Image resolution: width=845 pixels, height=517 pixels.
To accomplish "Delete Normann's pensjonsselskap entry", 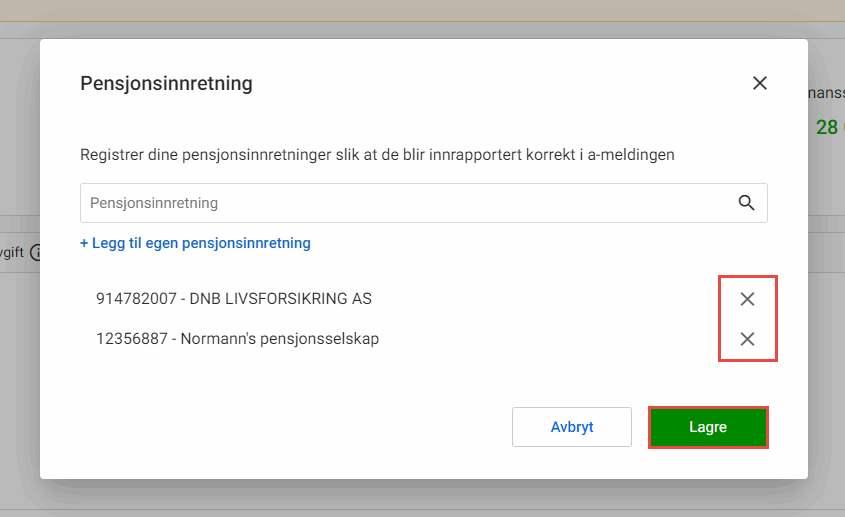I will (747, 339).
